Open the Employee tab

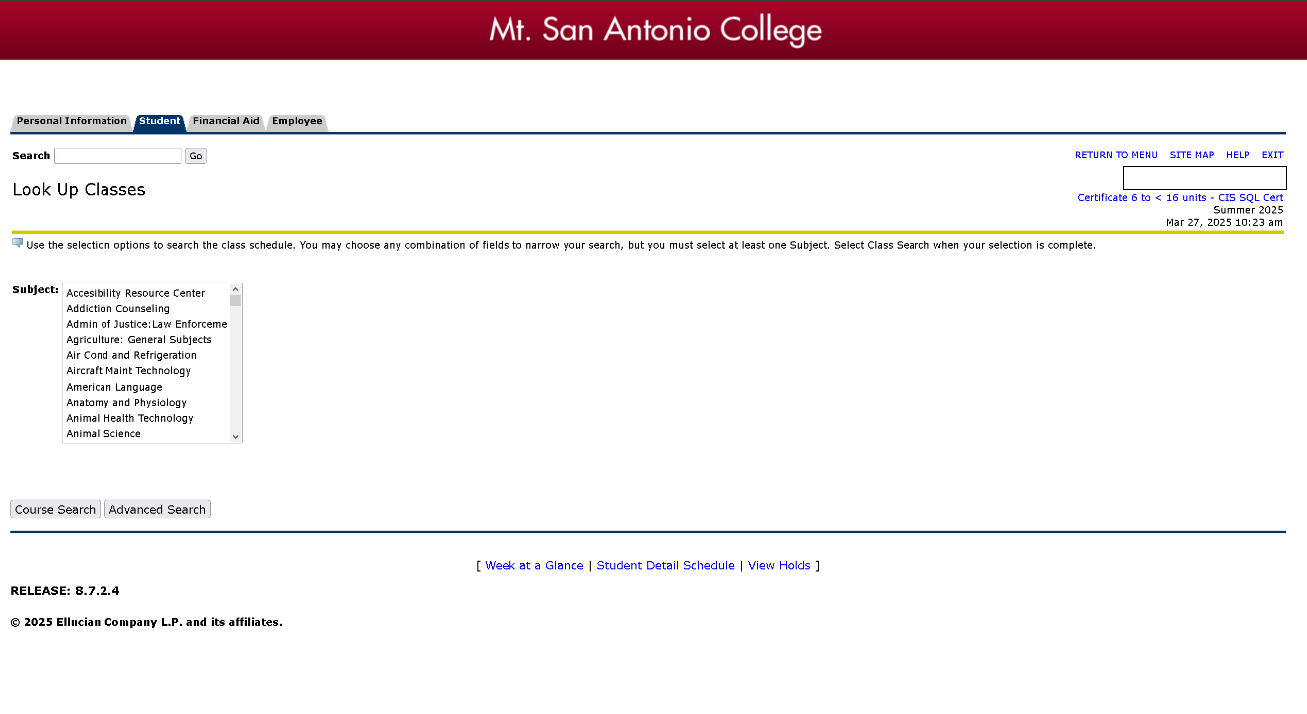click(297, 122)
